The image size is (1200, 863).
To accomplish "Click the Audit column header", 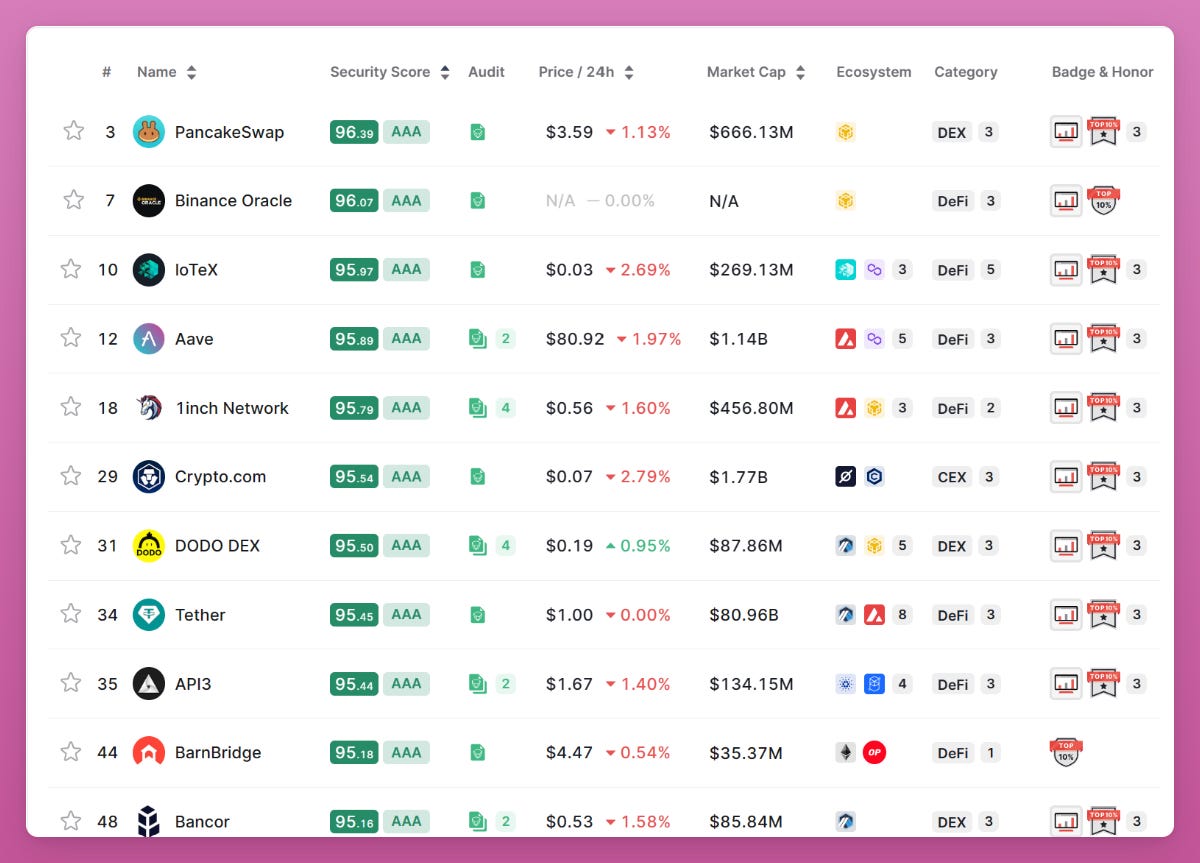I will tap(486, 72).
